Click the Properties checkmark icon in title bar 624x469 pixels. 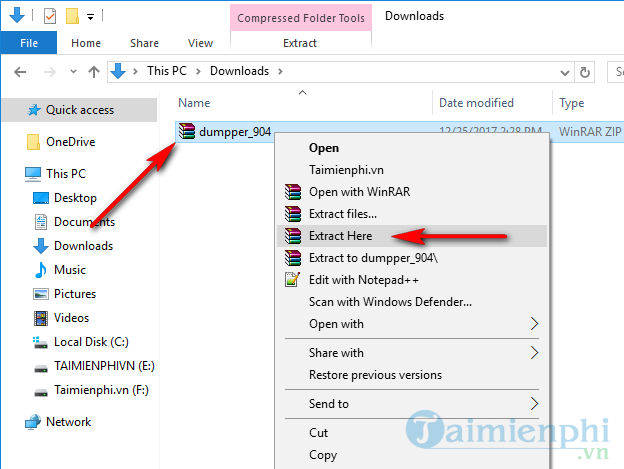coord(50,16)
